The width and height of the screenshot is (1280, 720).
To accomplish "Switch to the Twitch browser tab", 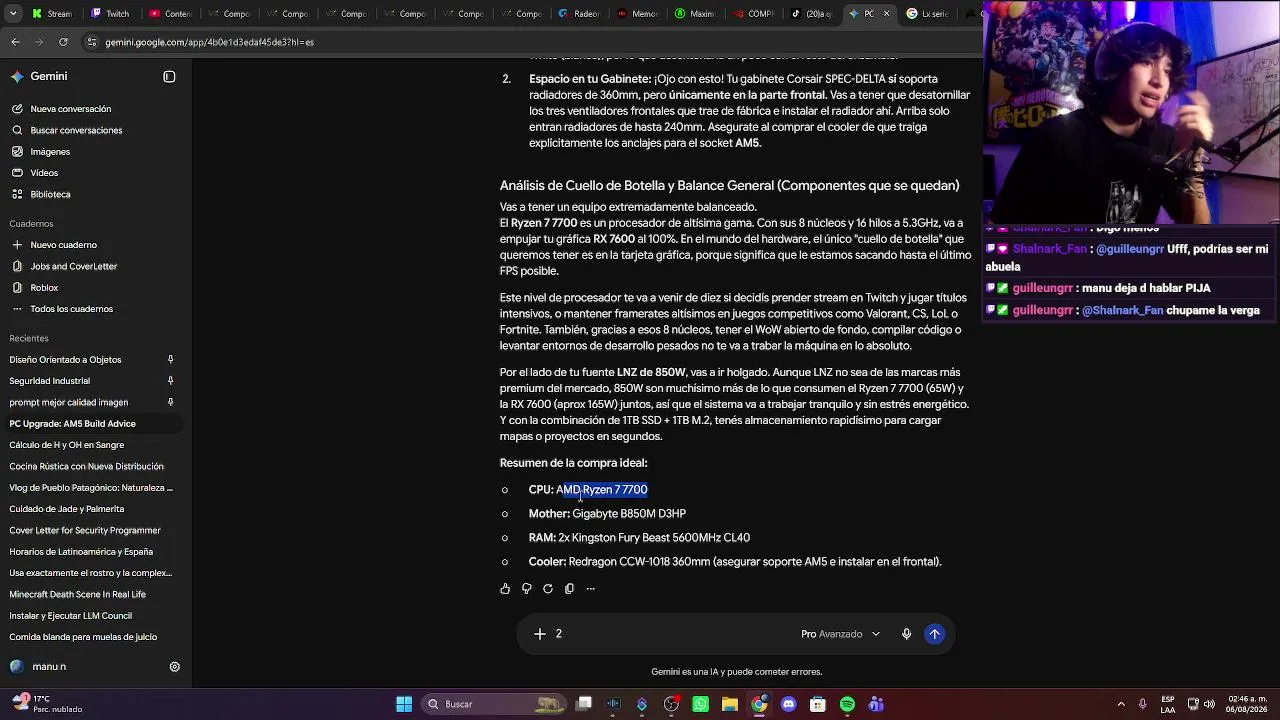I will pos(110,14).
